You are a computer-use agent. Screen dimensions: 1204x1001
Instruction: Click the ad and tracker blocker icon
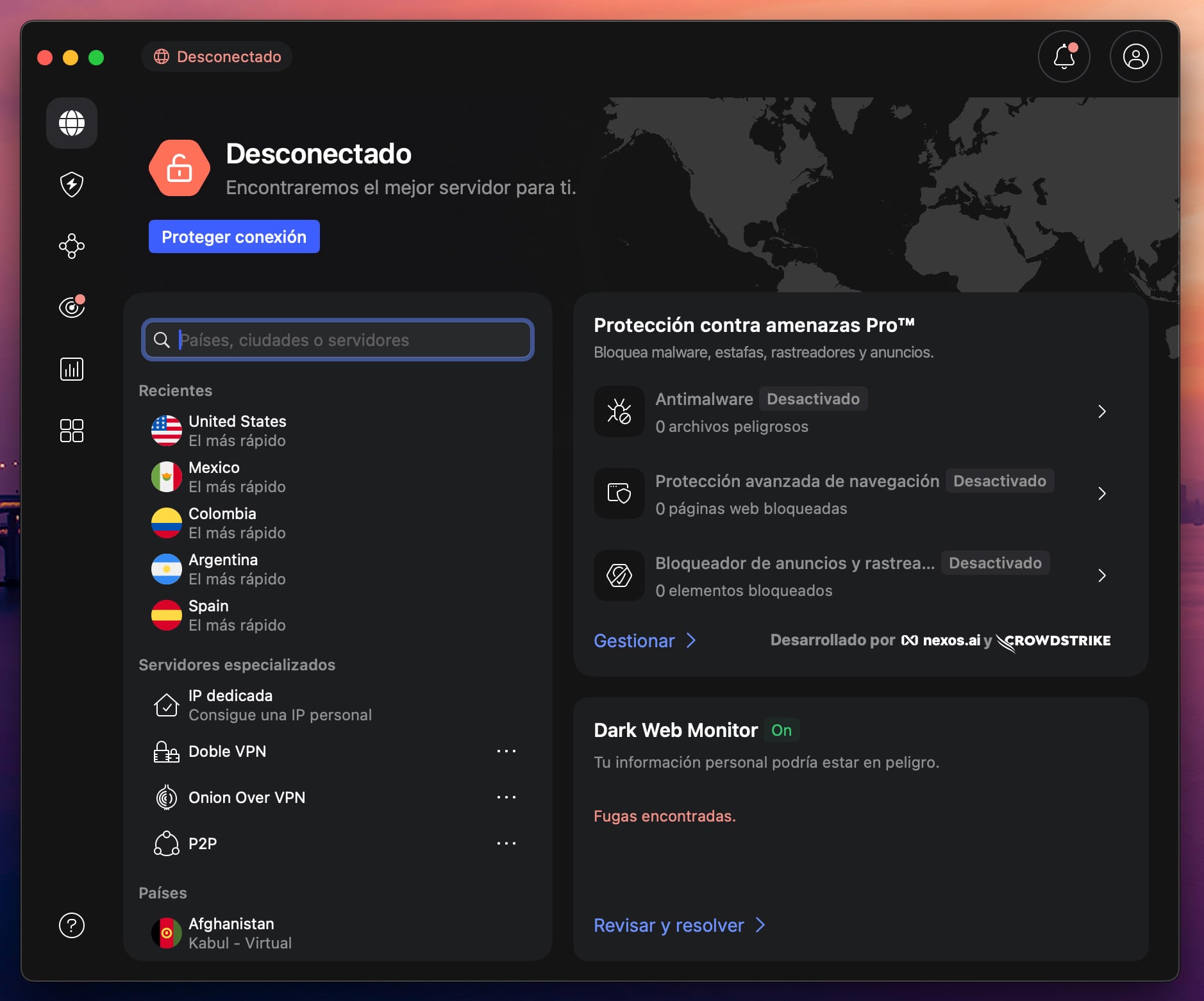619,575
